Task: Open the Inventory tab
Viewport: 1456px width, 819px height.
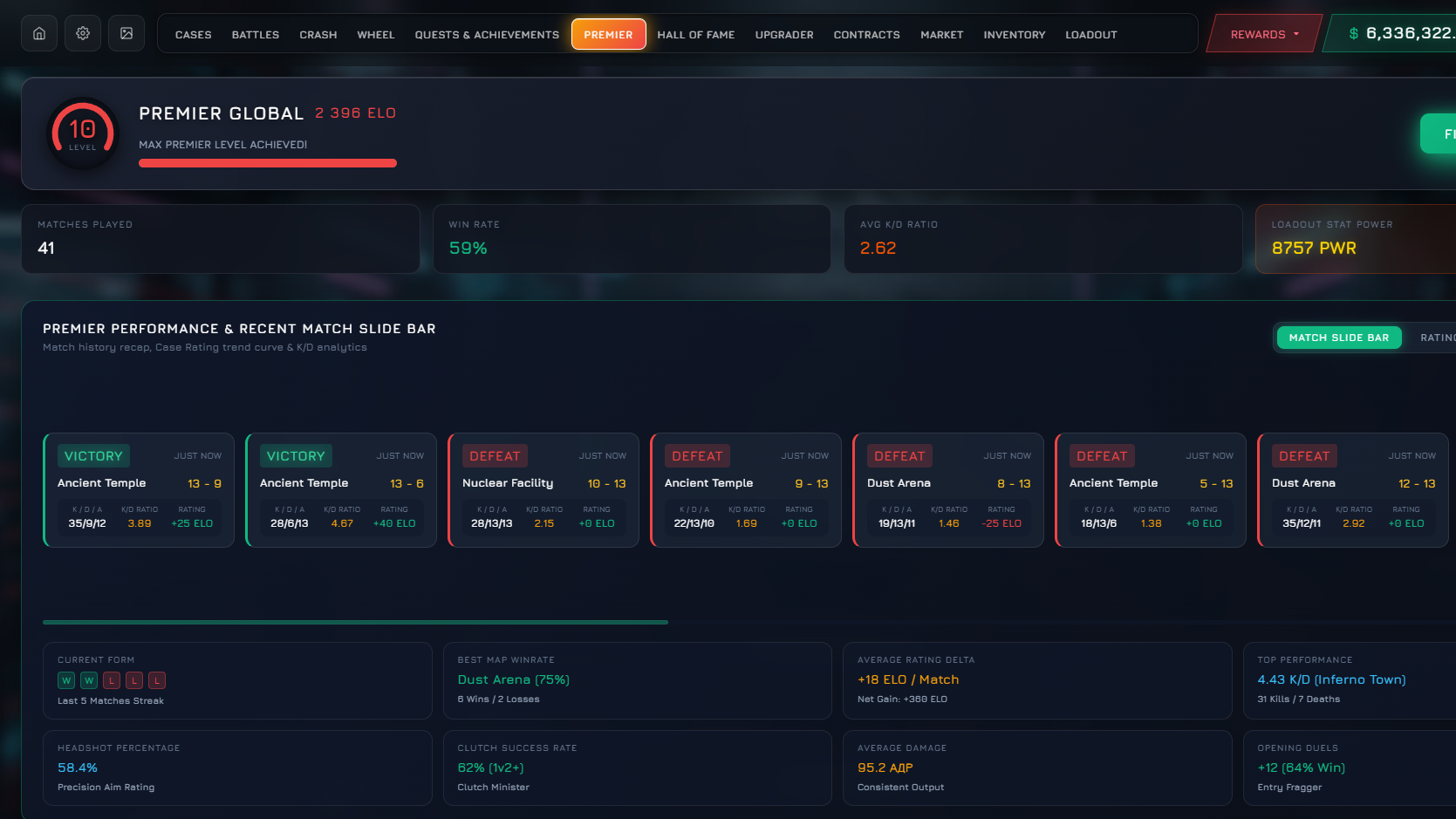Action: click(1015, 35)
